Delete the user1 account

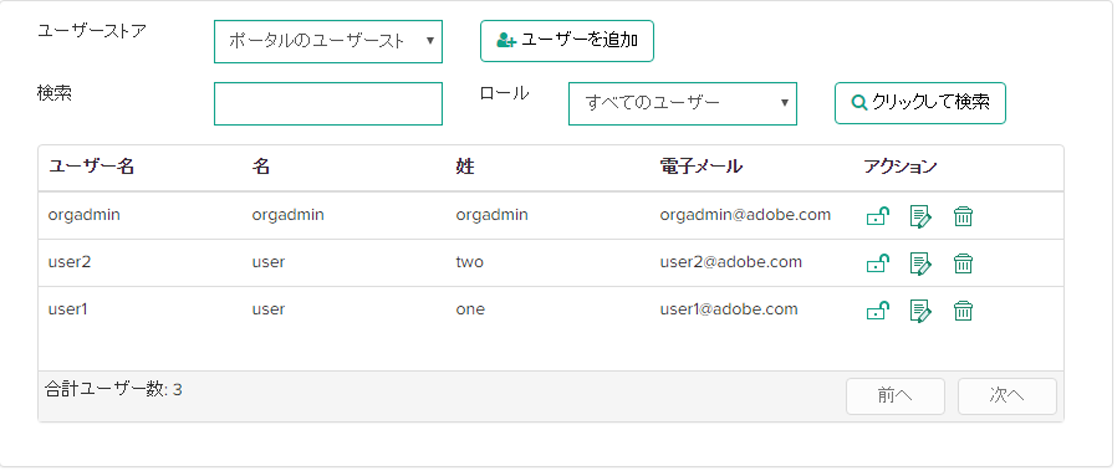[963, 311]
